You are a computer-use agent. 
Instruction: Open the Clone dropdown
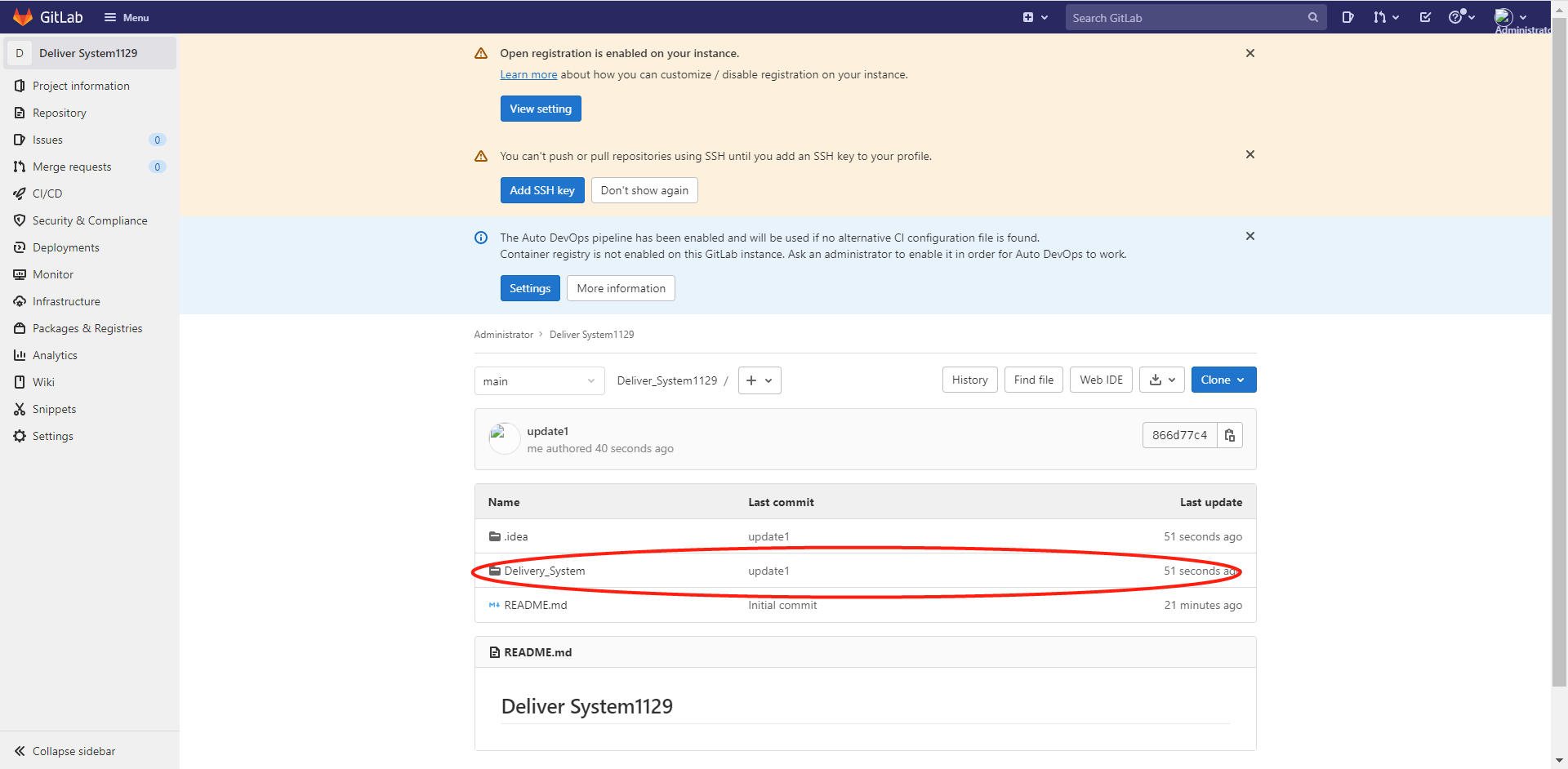click(1223, 380)
